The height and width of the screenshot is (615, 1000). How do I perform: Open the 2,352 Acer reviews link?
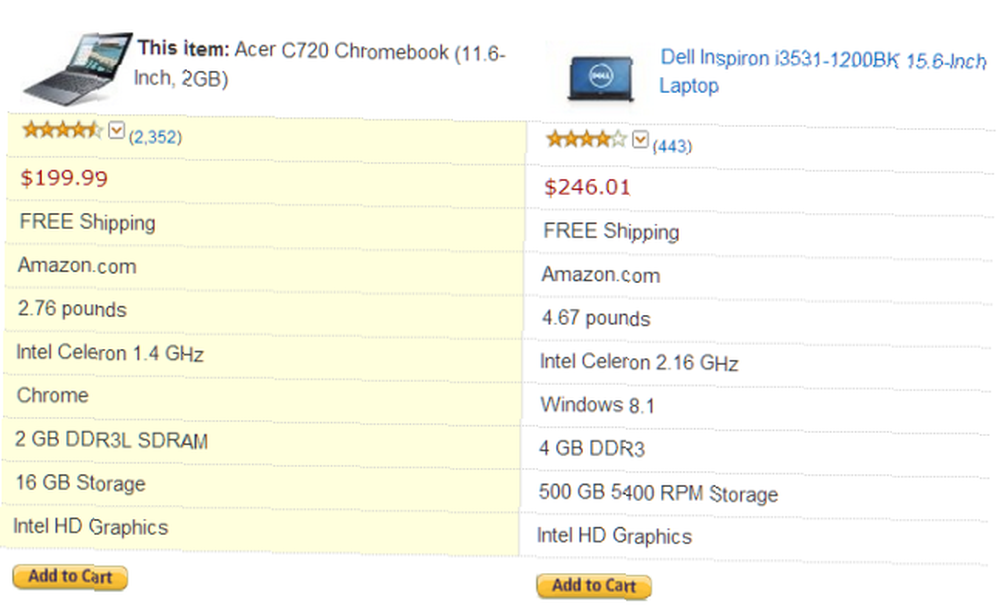(155, 137)
